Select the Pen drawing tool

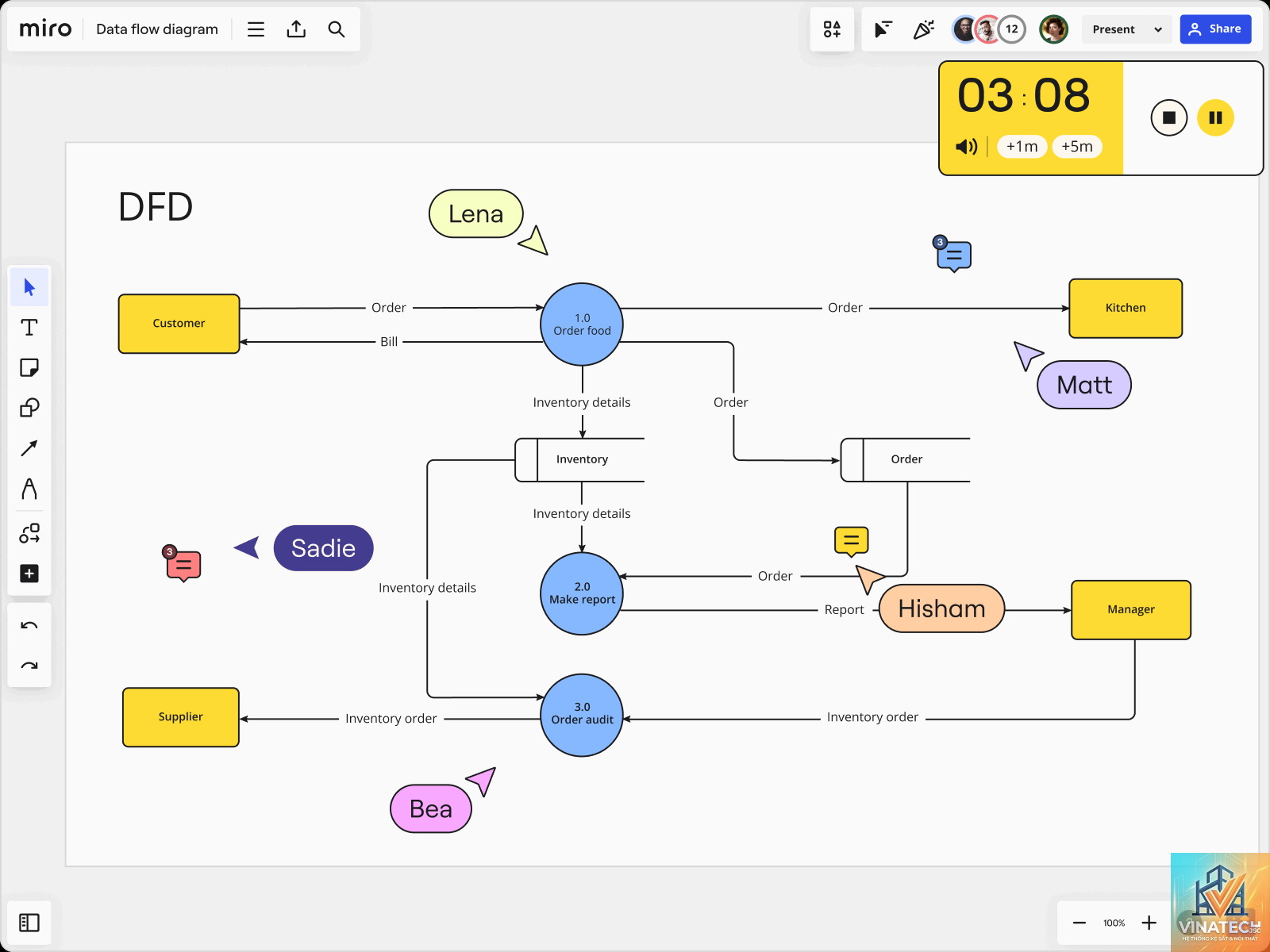29,489
